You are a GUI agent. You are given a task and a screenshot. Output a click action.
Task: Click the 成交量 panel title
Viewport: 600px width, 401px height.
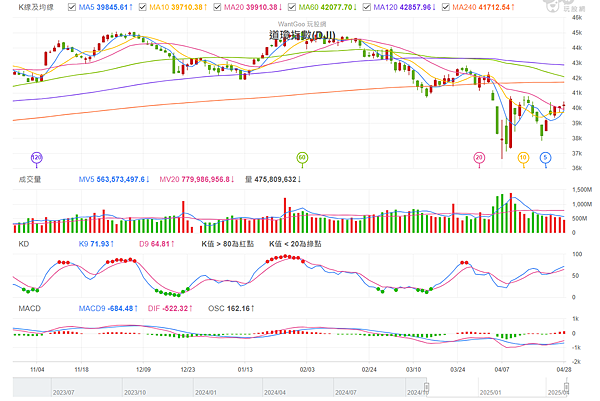coord(30,179)
